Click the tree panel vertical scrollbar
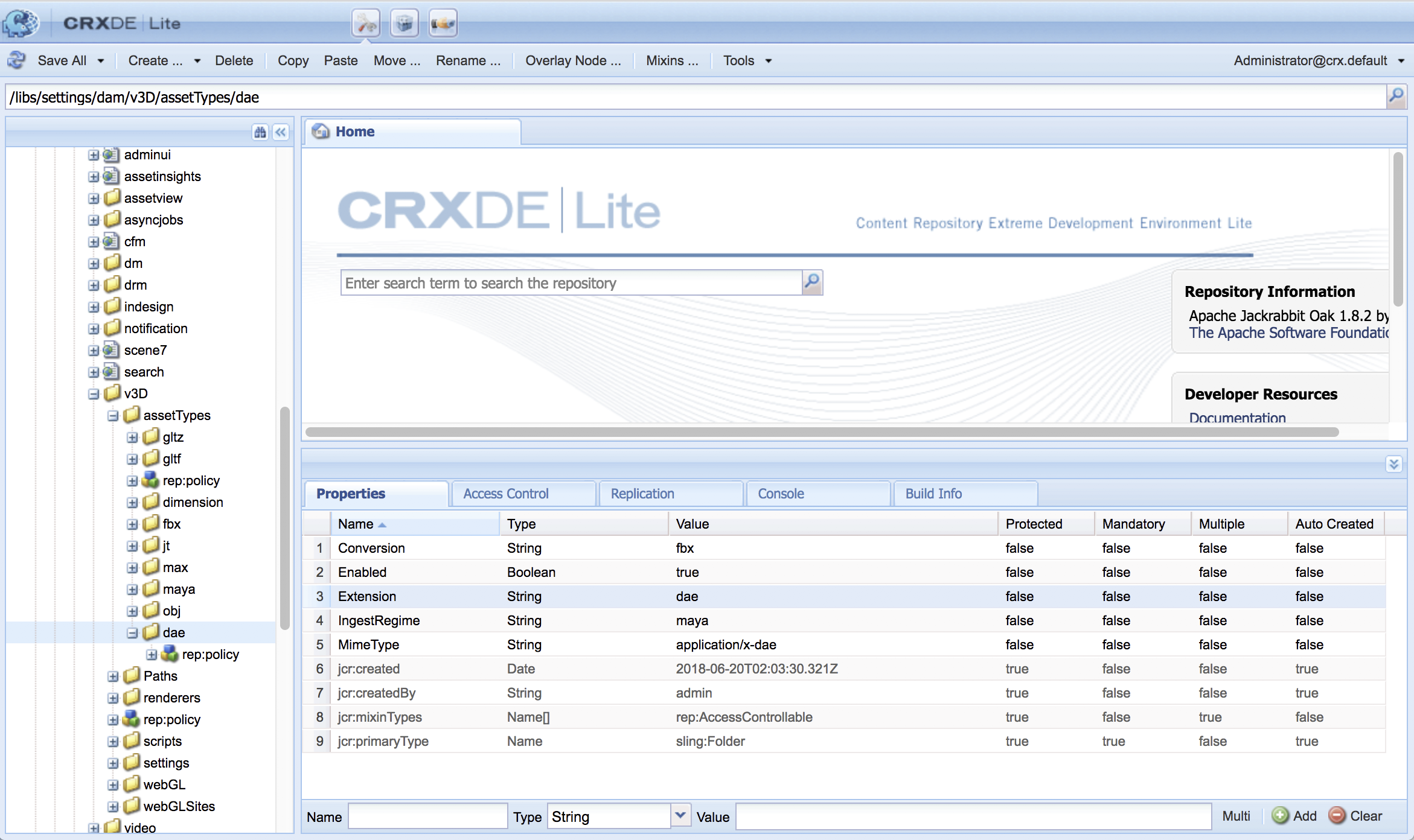The height and width of the screenshot is (840, 1414). click(x=285, y=519)
